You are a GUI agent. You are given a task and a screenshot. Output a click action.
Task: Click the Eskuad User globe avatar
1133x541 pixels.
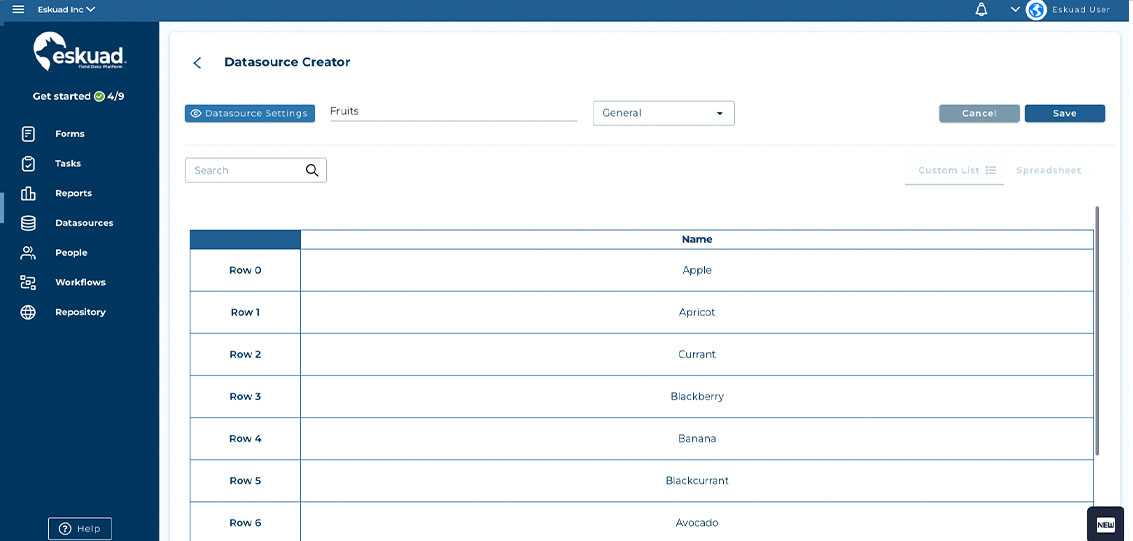click(x=1036, y=10)
